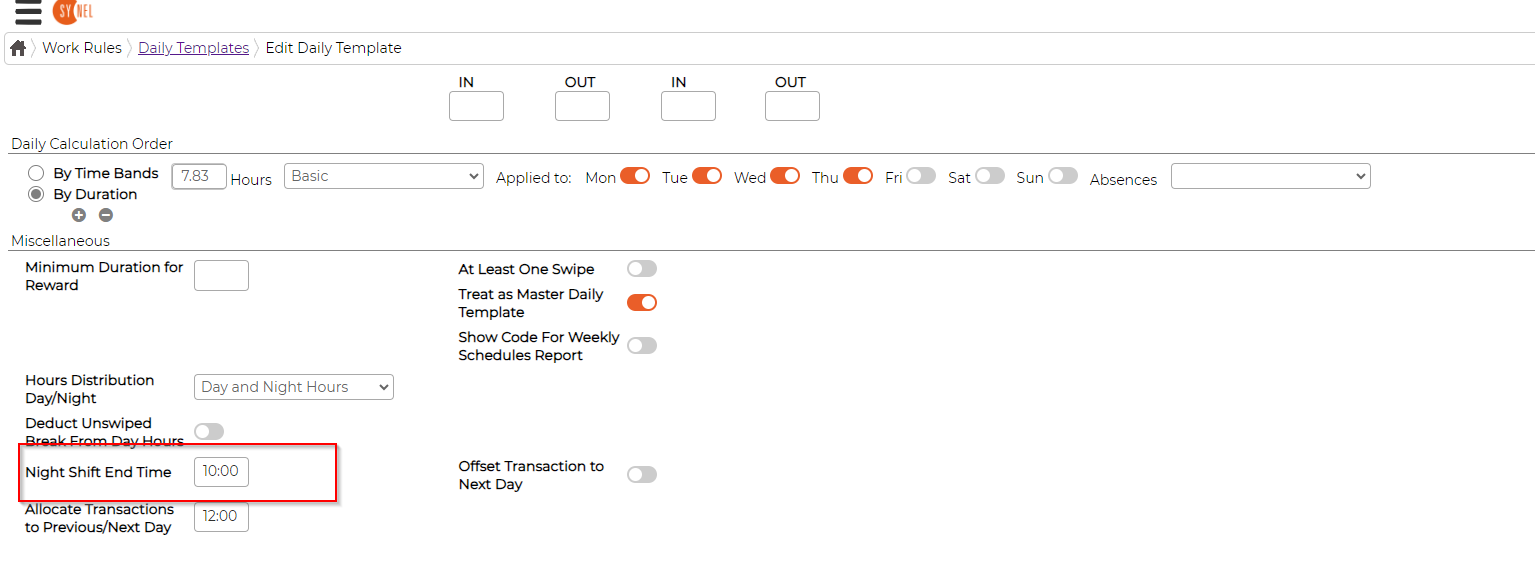Screen dimensions: 1535x587
Task: Enable Offset Transaction to Next Day
Action: click(642, 474)
